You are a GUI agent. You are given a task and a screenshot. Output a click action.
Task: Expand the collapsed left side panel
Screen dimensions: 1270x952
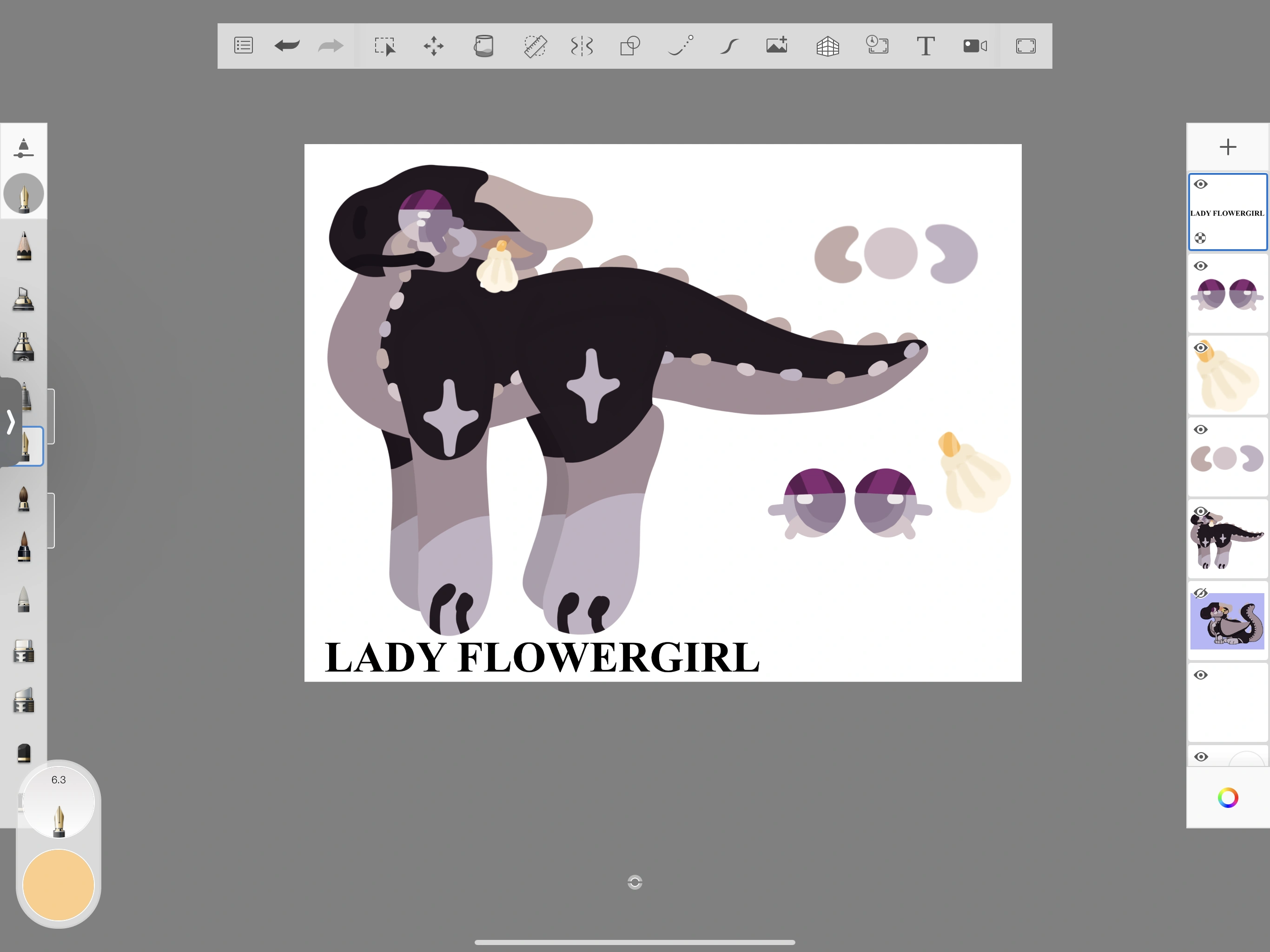(10, 422)
